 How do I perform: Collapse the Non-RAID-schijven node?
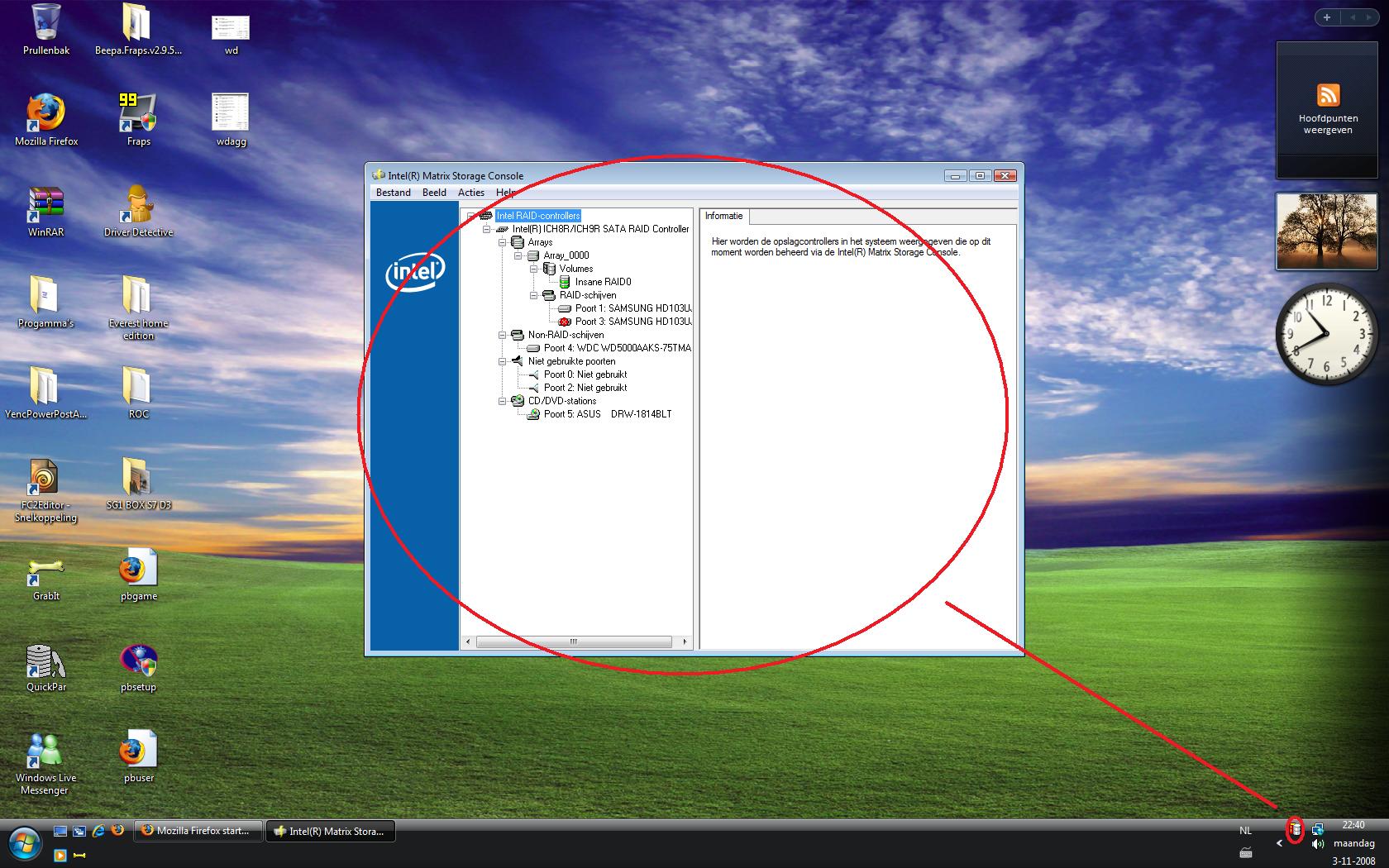pos(502,335)
